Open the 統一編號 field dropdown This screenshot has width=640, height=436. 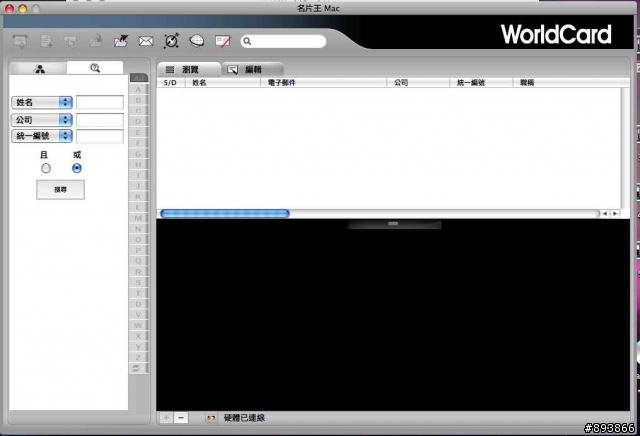pos(42,136)
